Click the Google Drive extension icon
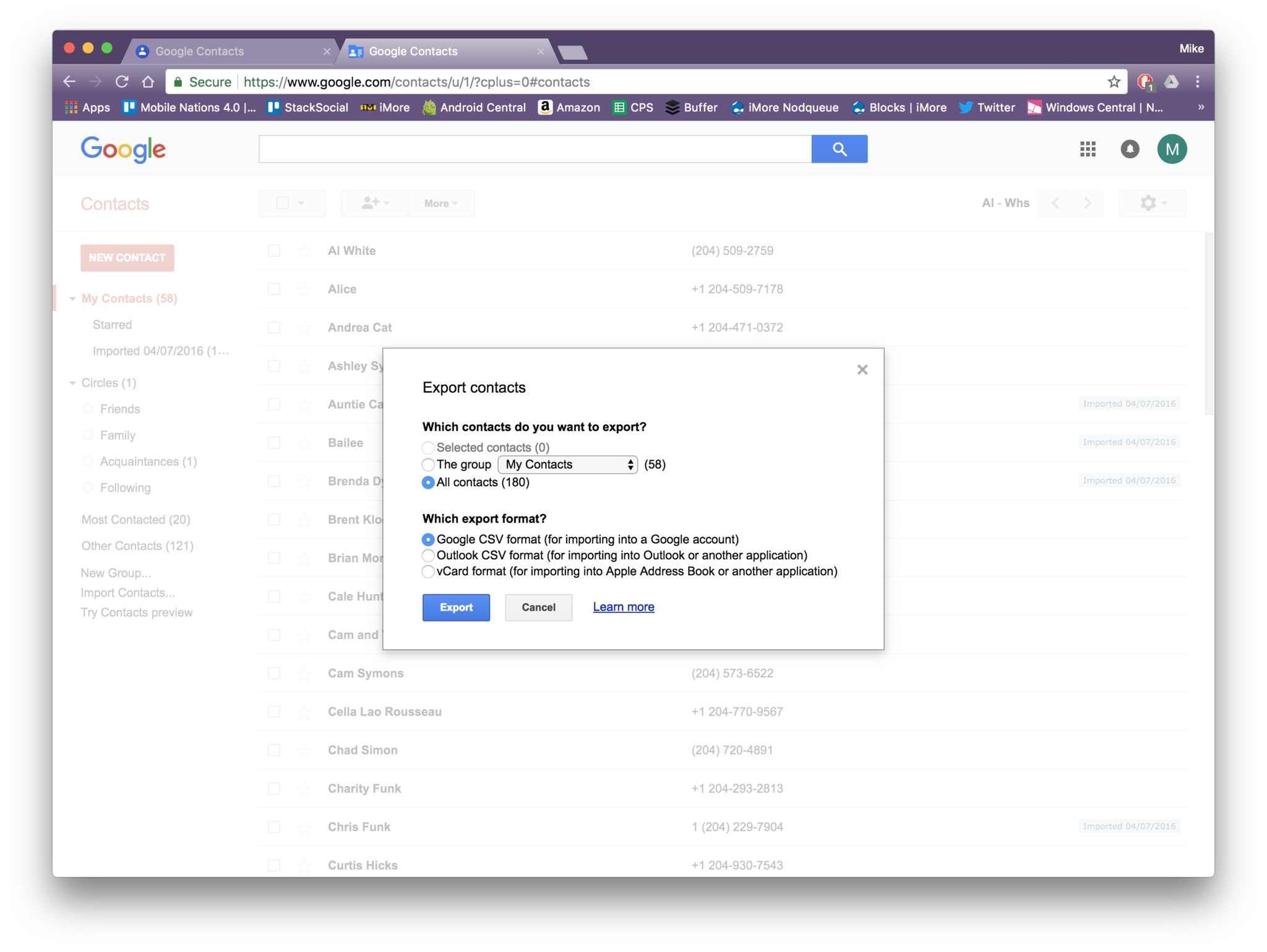This screenshot has width=1267, height=952. coord(1171,82)
